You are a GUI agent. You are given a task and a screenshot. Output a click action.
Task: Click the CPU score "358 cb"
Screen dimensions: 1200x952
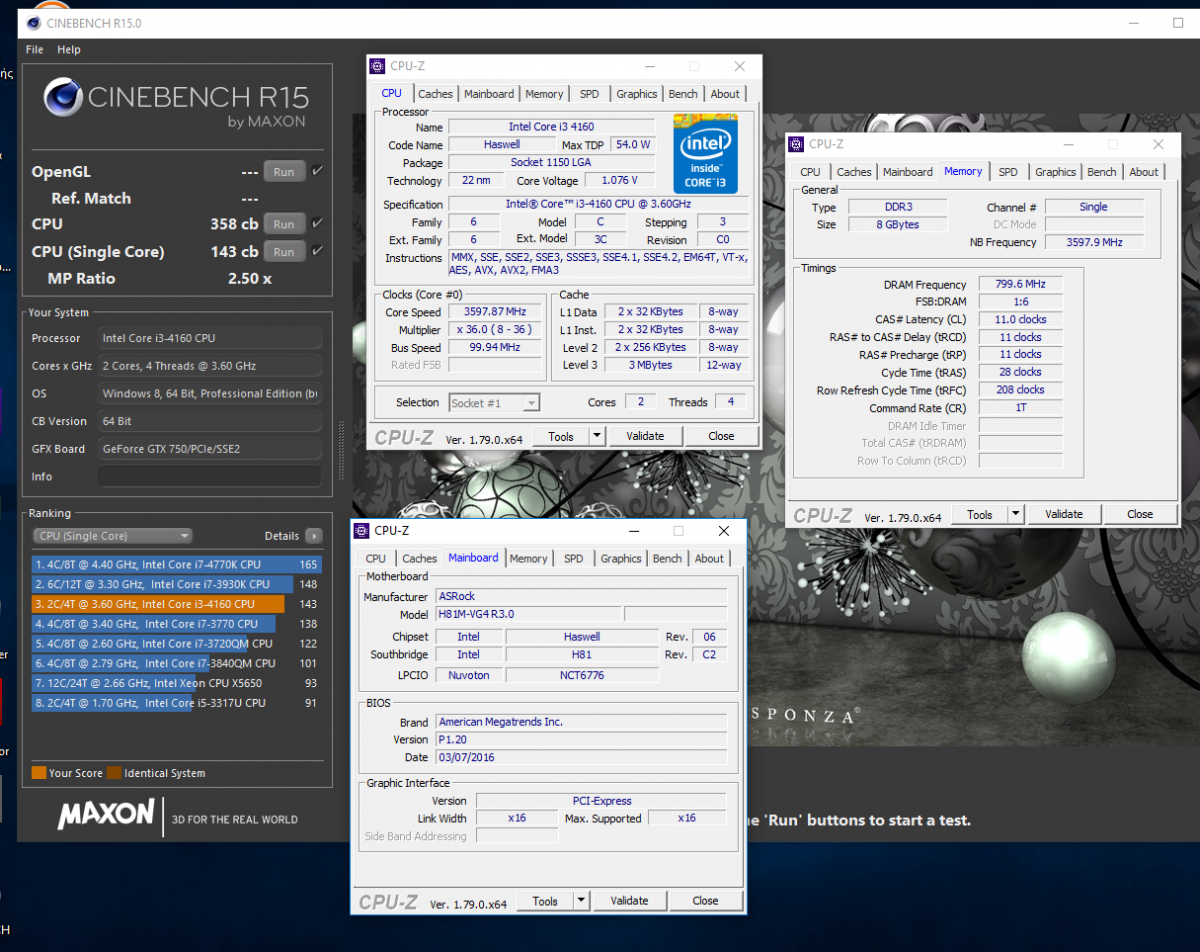(234, 225)
